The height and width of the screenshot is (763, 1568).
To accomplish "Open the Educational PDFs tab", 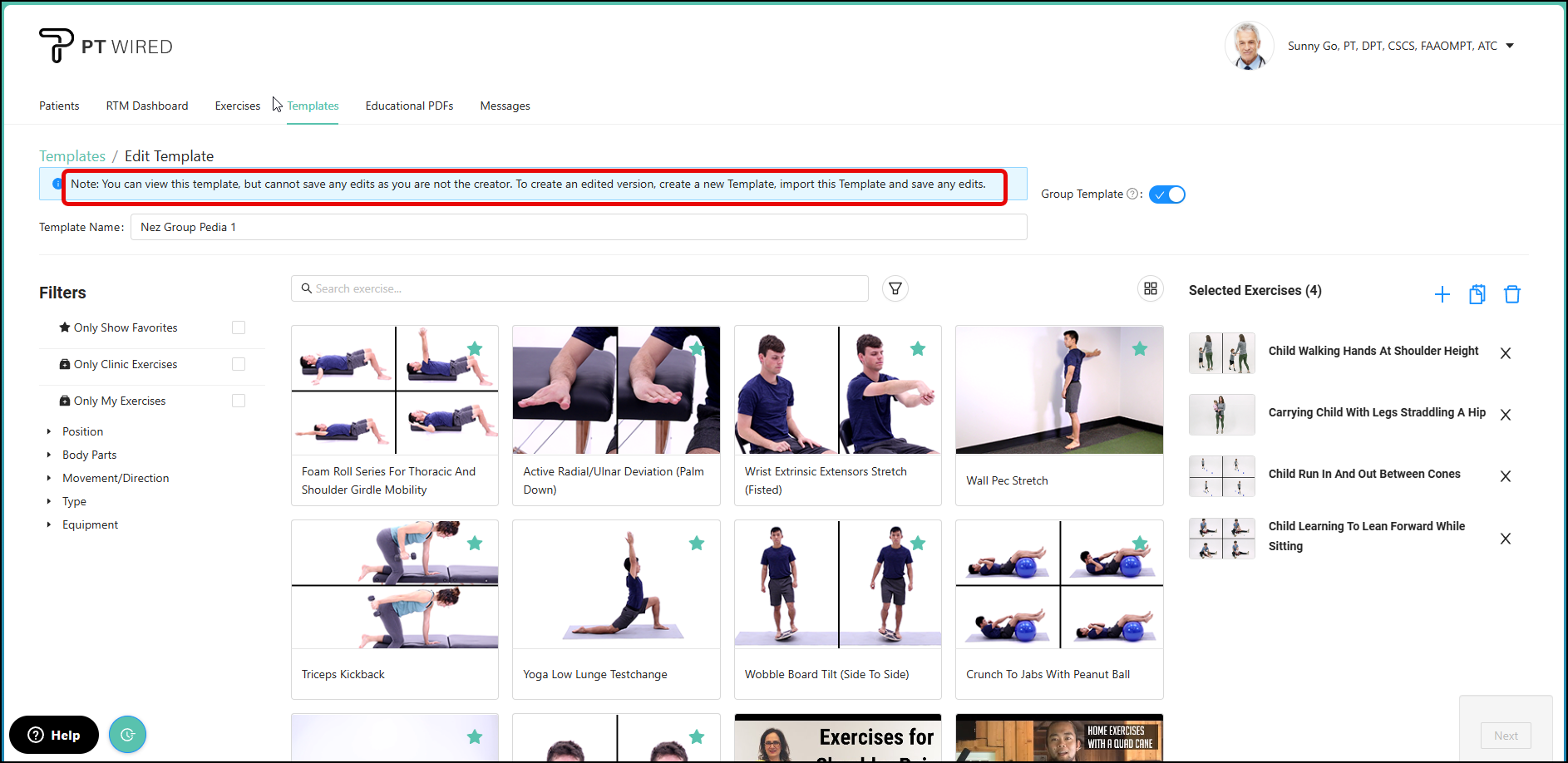I will point(409,106).
